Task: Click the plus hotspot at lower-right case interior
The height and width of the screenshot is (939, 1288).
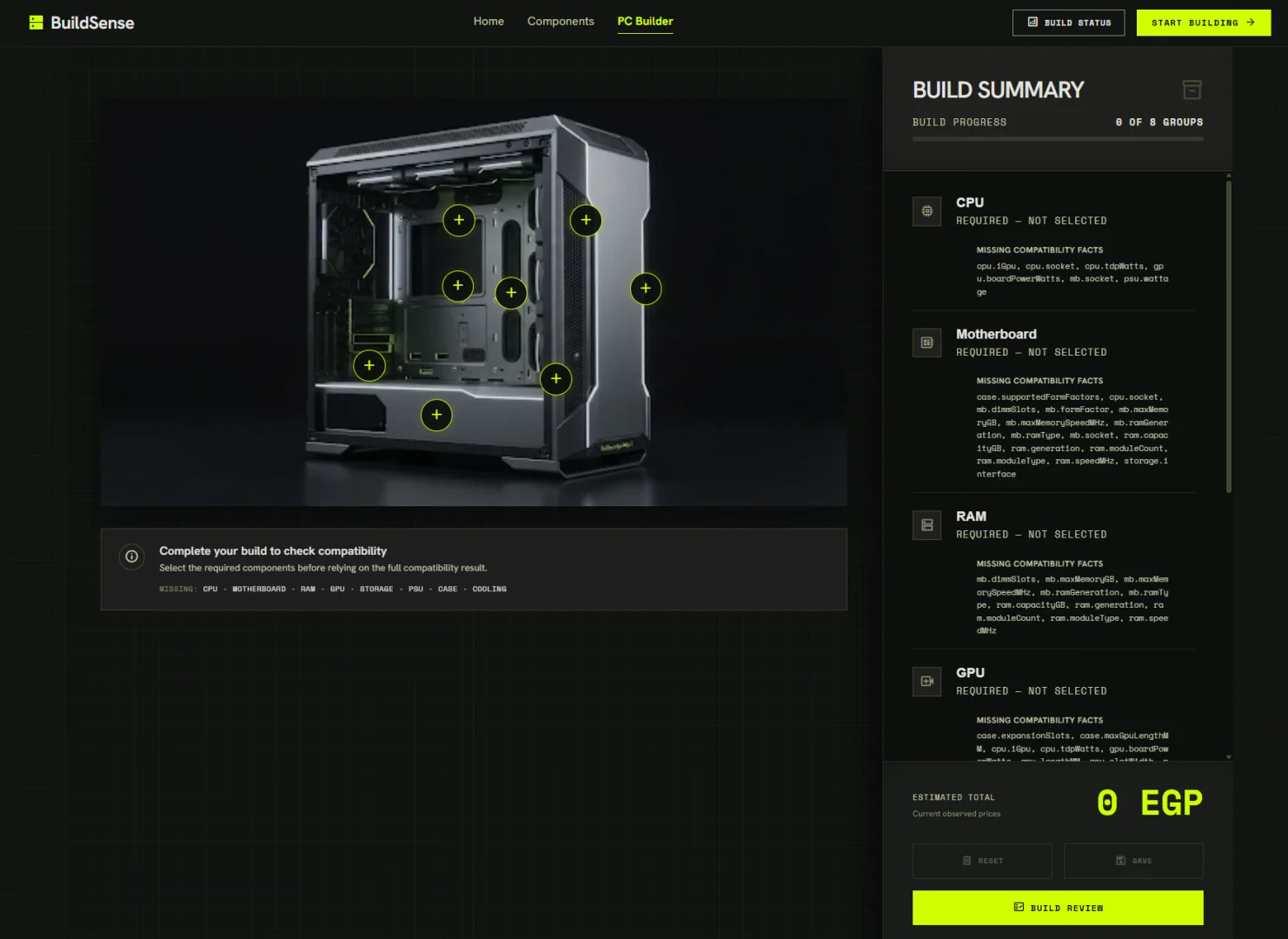Action: click(555, 379)
